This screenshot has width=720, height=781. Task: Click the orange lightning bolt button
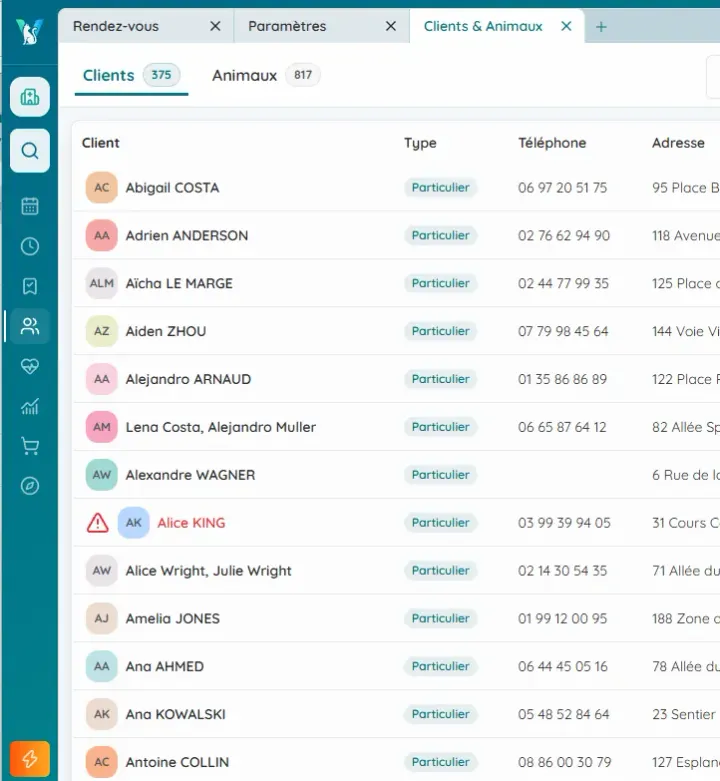30,759
